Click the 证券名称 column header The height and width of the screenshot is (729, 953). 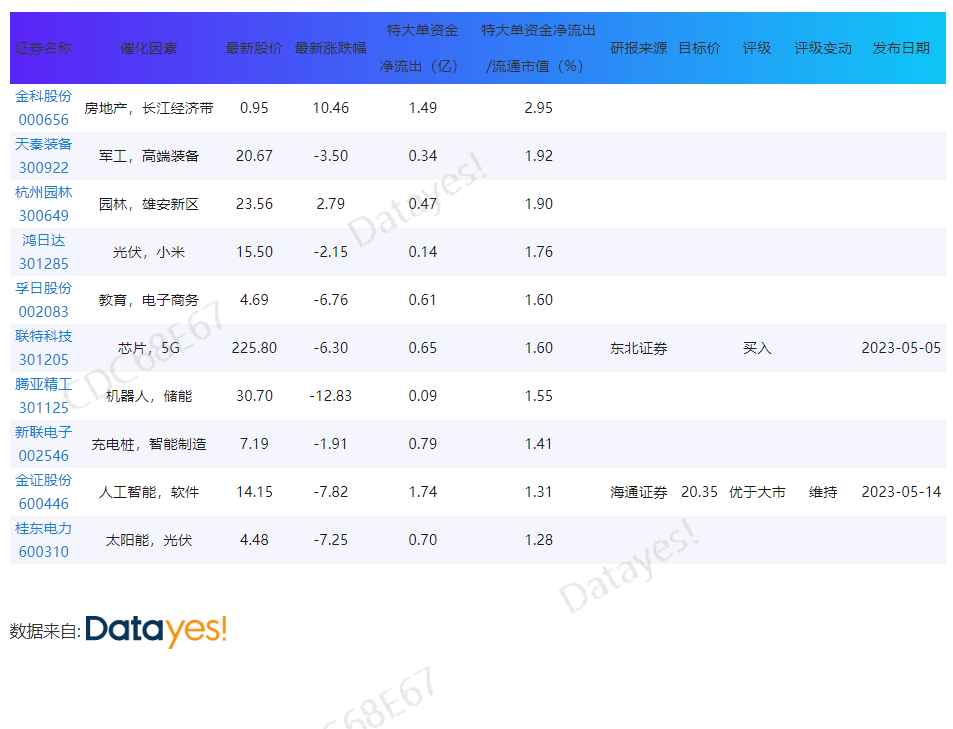(43, 48)
